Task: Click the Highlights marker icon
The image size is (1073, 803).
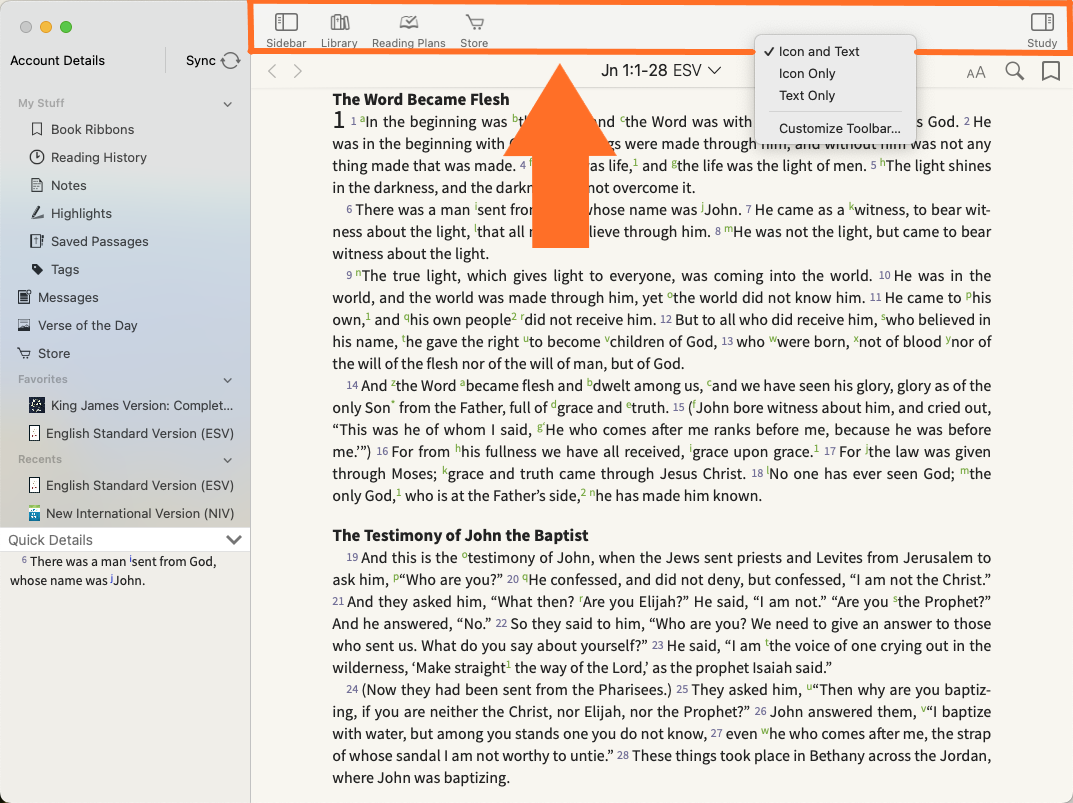Action: [x=37, y=213]
